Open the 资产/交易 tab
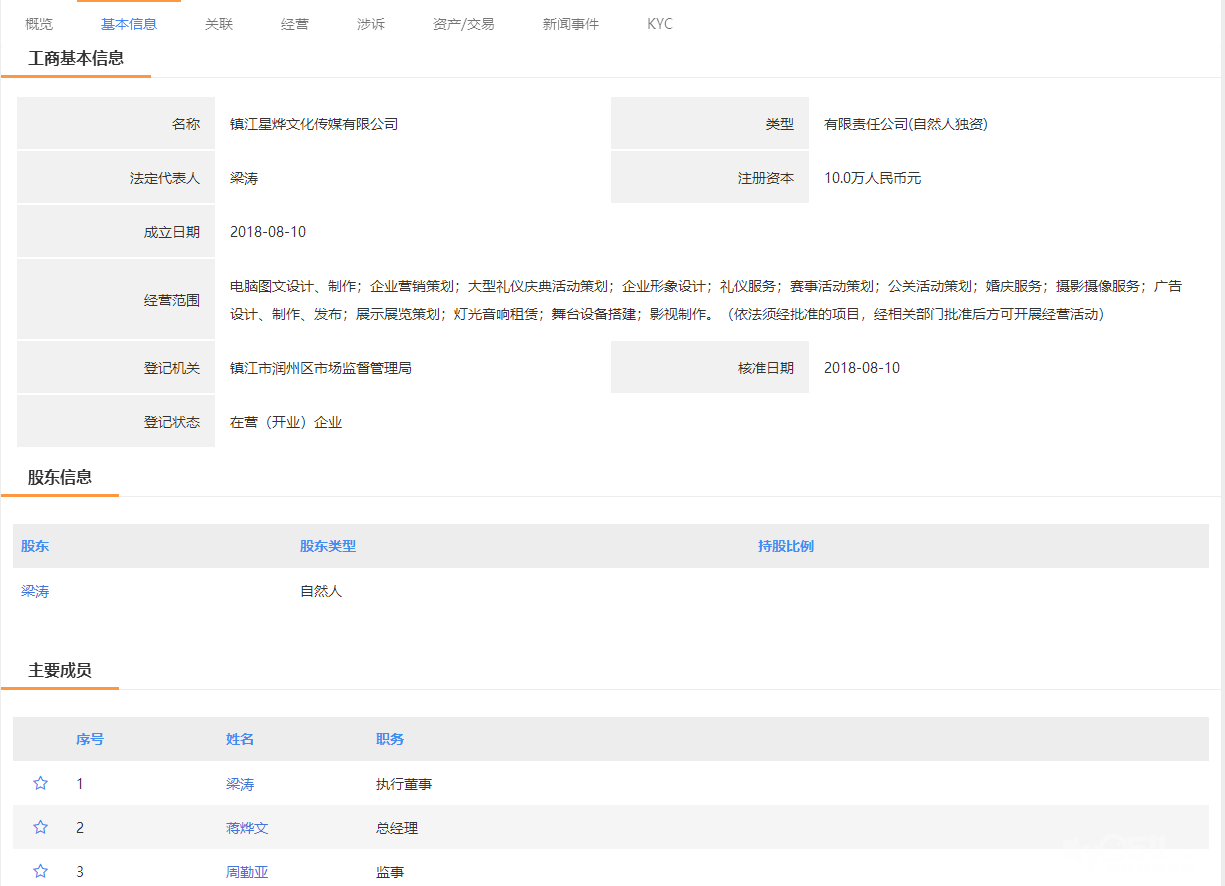Image resolution: width=1225 pixels, height=886 pixels. 464,24
